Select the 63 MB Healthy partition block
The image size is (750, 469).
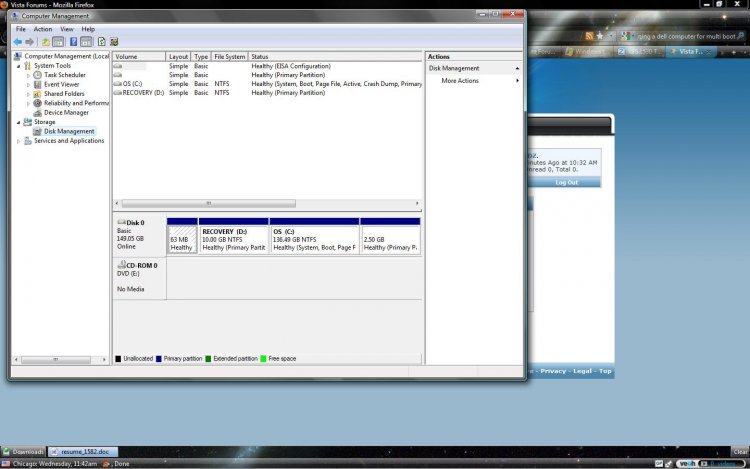tap(182, 236)
